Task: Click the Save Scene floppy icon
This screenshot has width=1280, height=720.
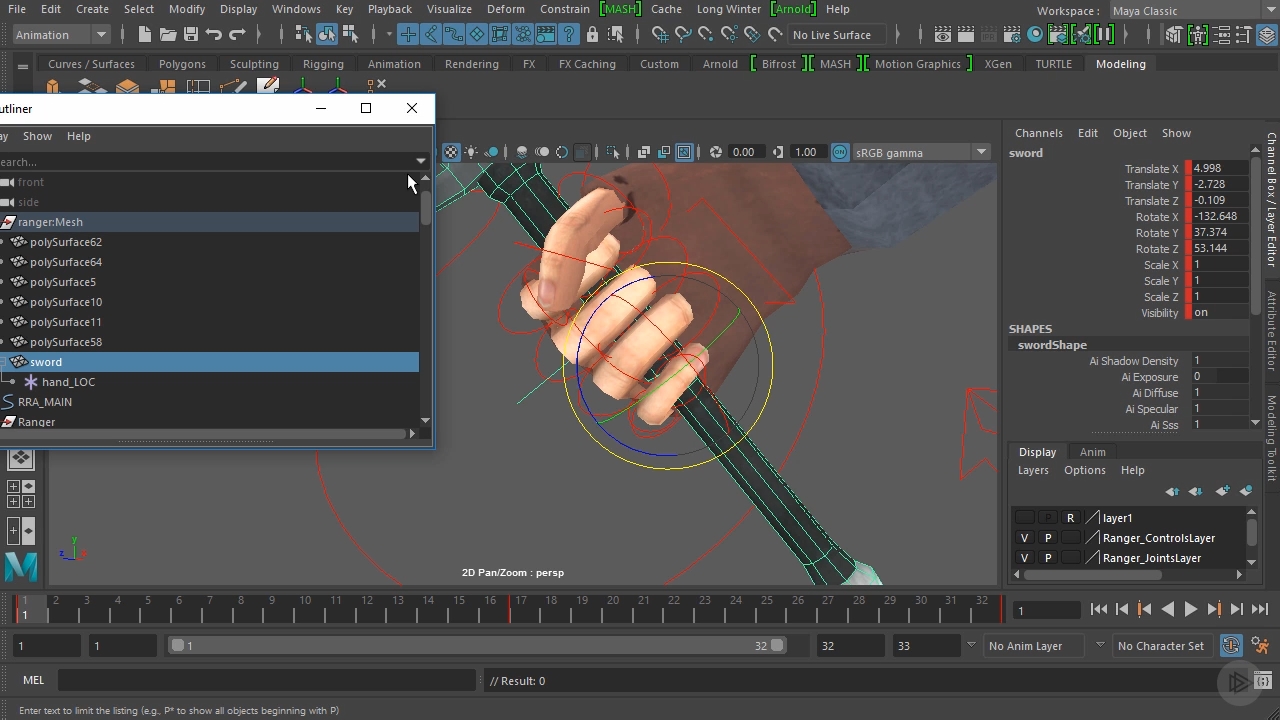Action: tap(191, 34)
